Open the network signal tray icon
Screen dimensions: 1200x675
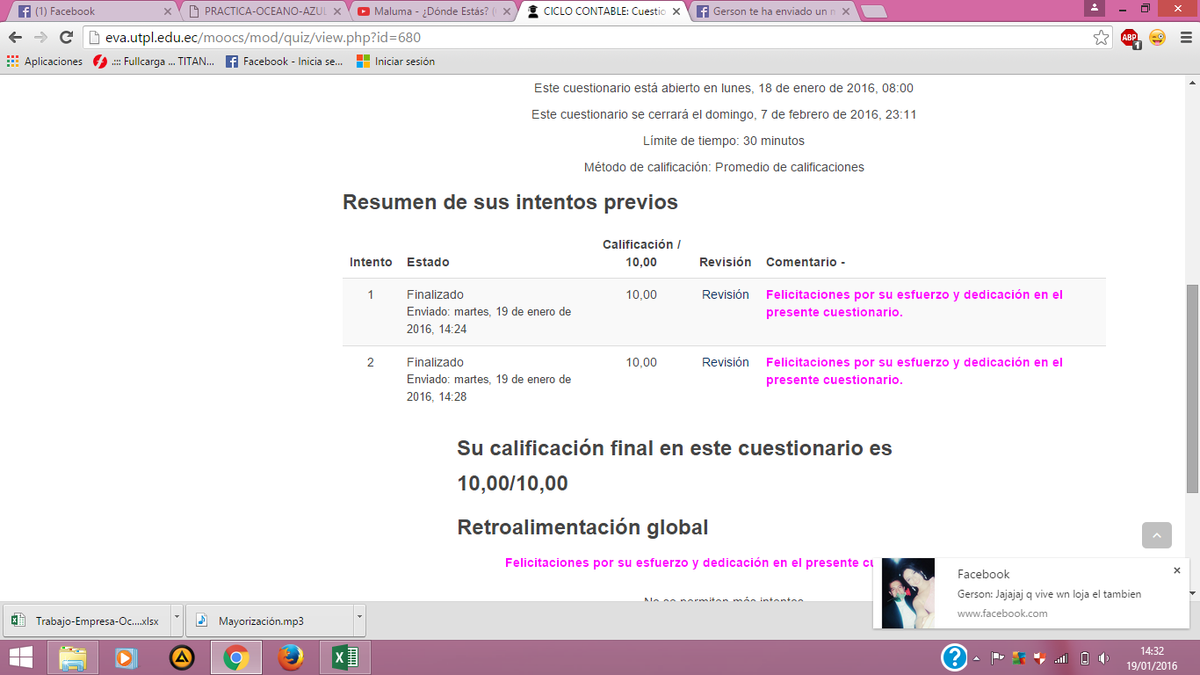click(1062, 658)
